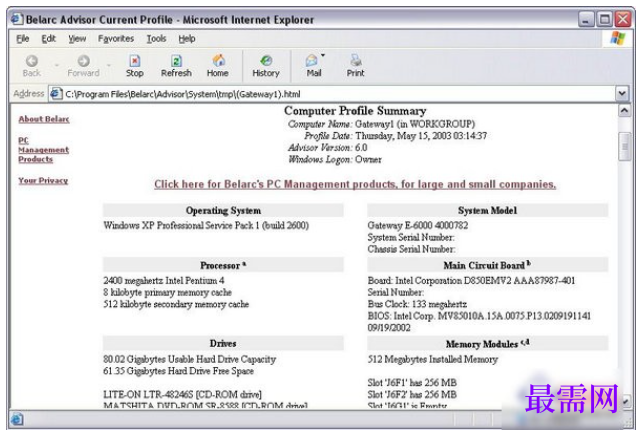Click the Profile Date value text
This screenshot has height=430, width=637.
pos(421,136)
